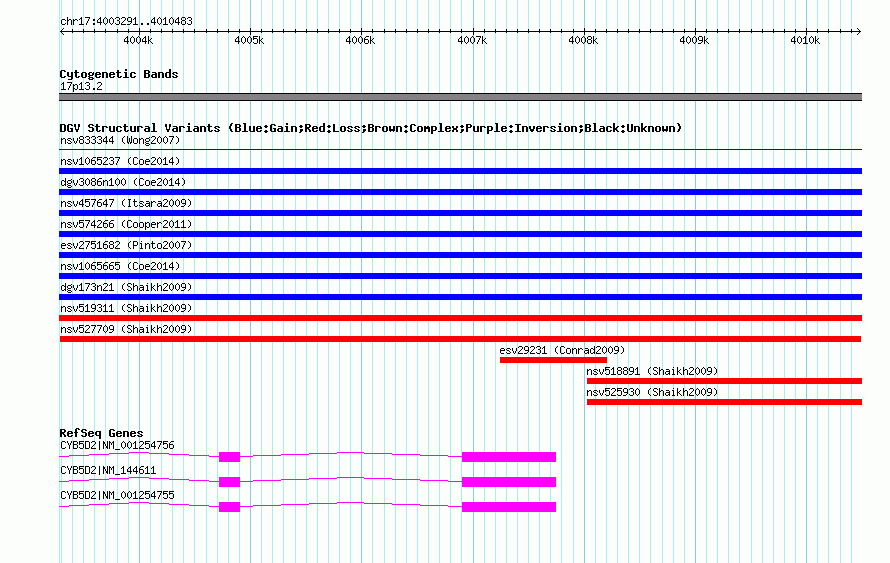Open variant nsv519311 (Shaikh2009) label
Image resolution: width=890 pixels, height=563 pixels.
(126, 308)
